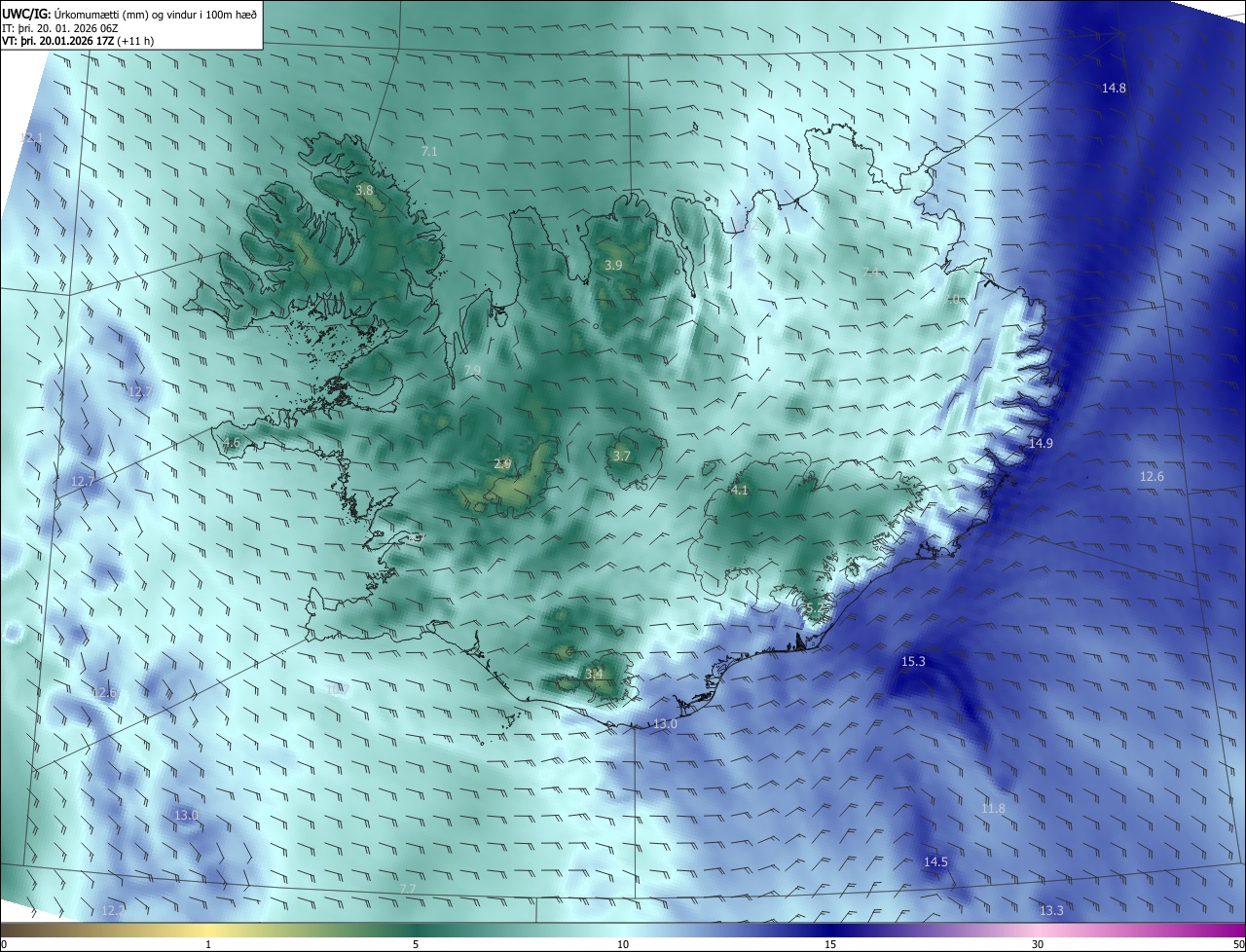The image size is (1246, 952).
Task: Click the 3.8 value over the Westfjords
Action: click(364, 191)
